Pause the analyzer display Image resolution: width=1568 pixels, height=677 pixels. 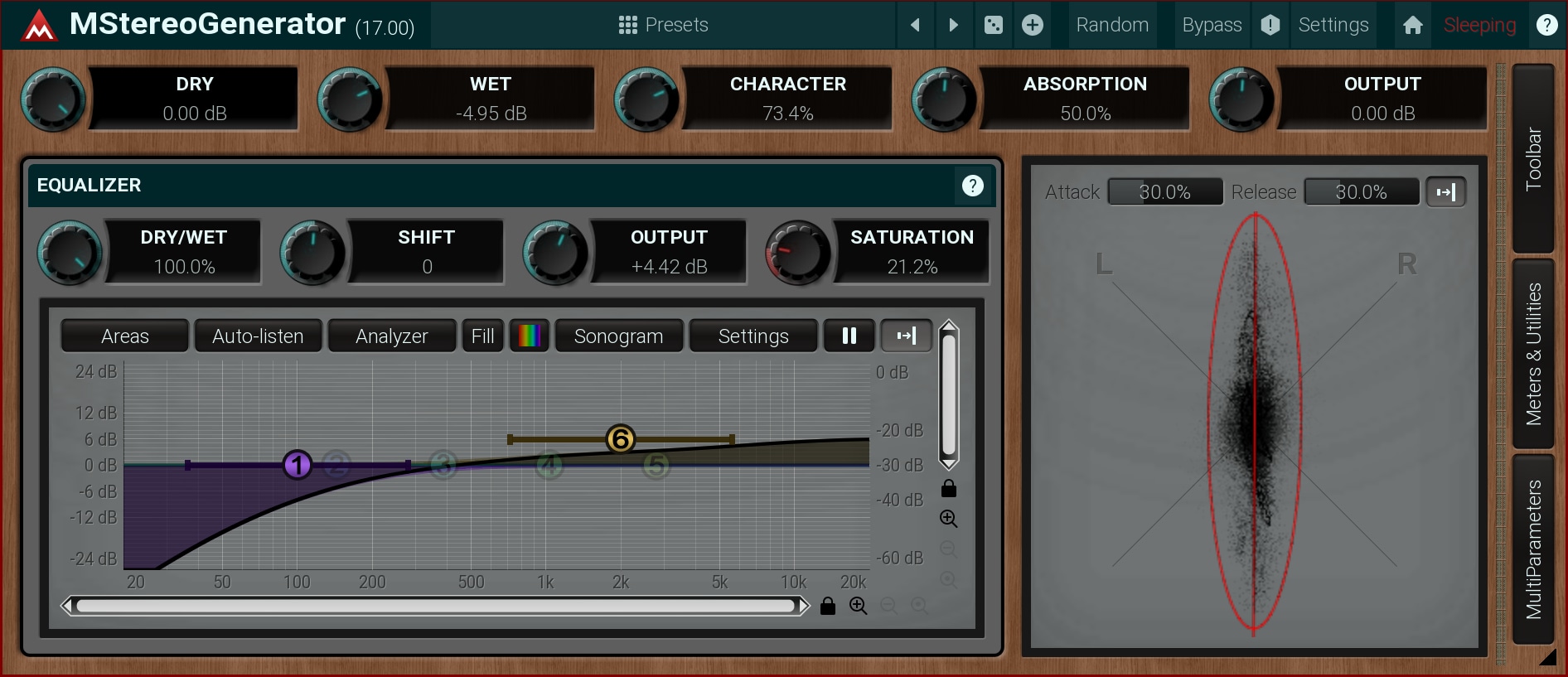[849, 336]
